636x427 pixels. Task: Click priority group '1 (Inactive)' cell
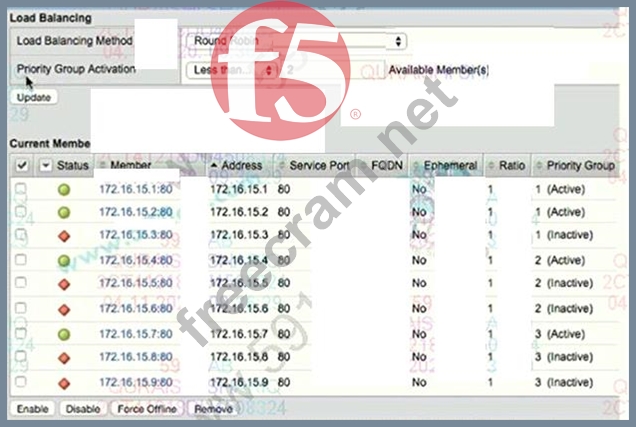tap(564, 235)
